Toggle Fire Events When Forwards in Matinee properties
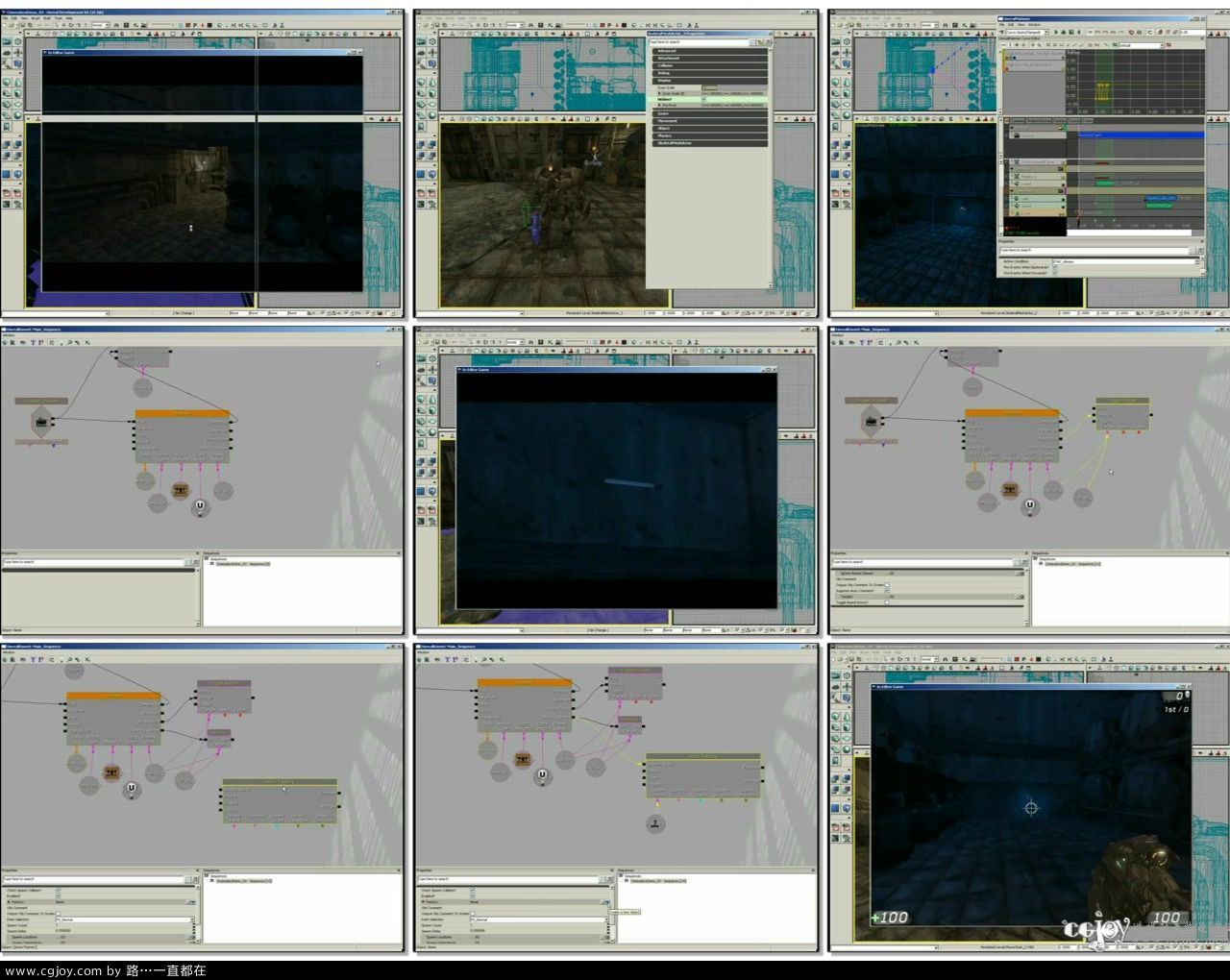This screenshot has width=1230, height=980. point(1055,273)
